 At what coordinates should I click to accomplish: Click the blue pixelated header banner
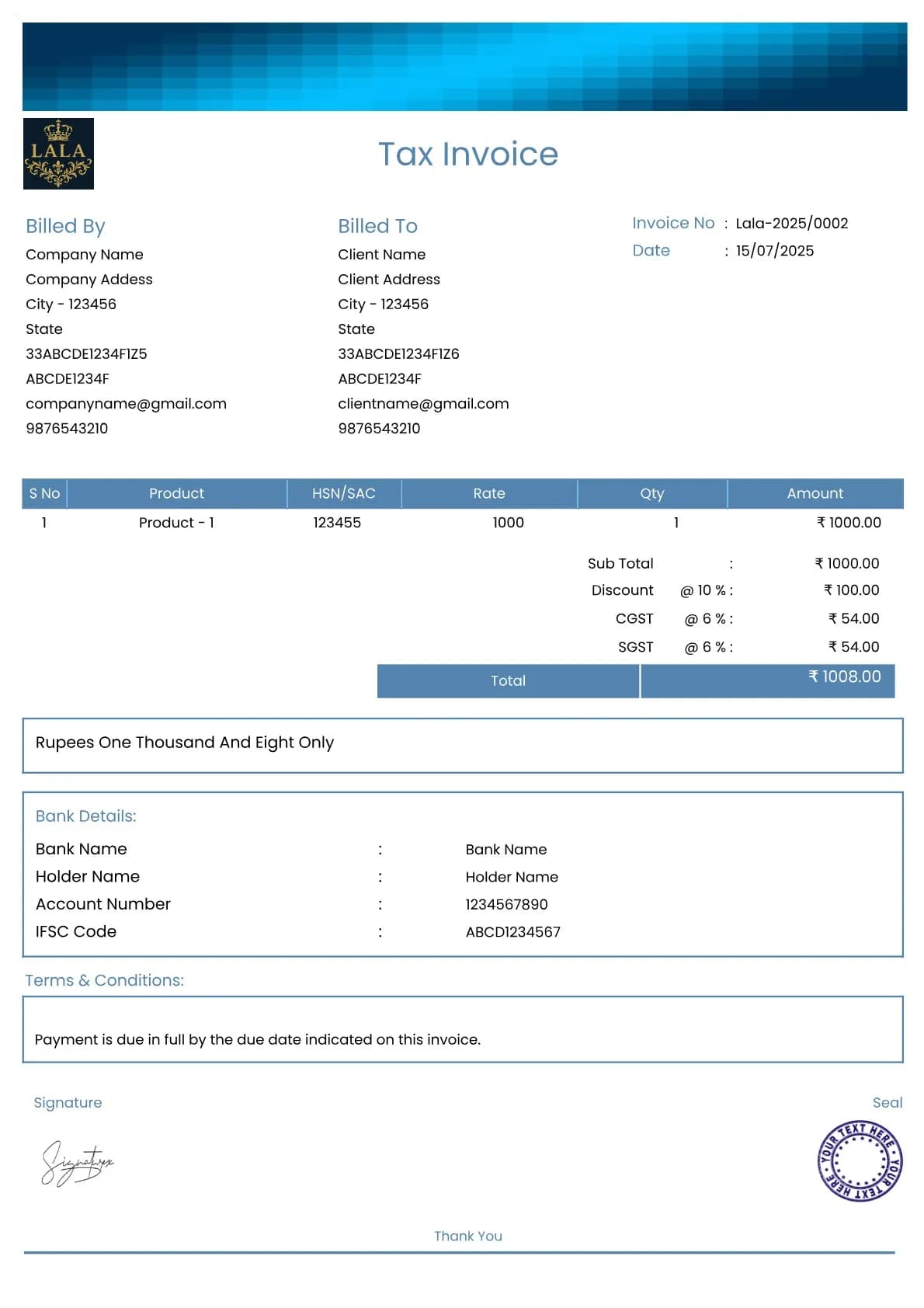coord(464,67)
